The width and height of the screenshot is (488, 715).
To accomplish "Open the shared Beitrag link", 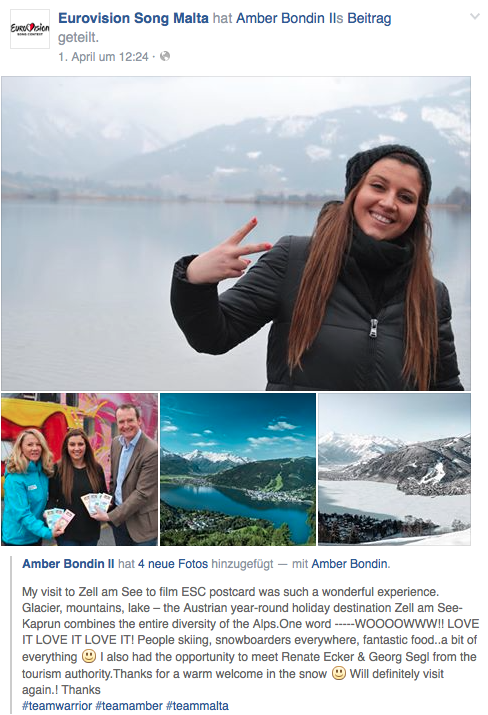I will point(369,18).
